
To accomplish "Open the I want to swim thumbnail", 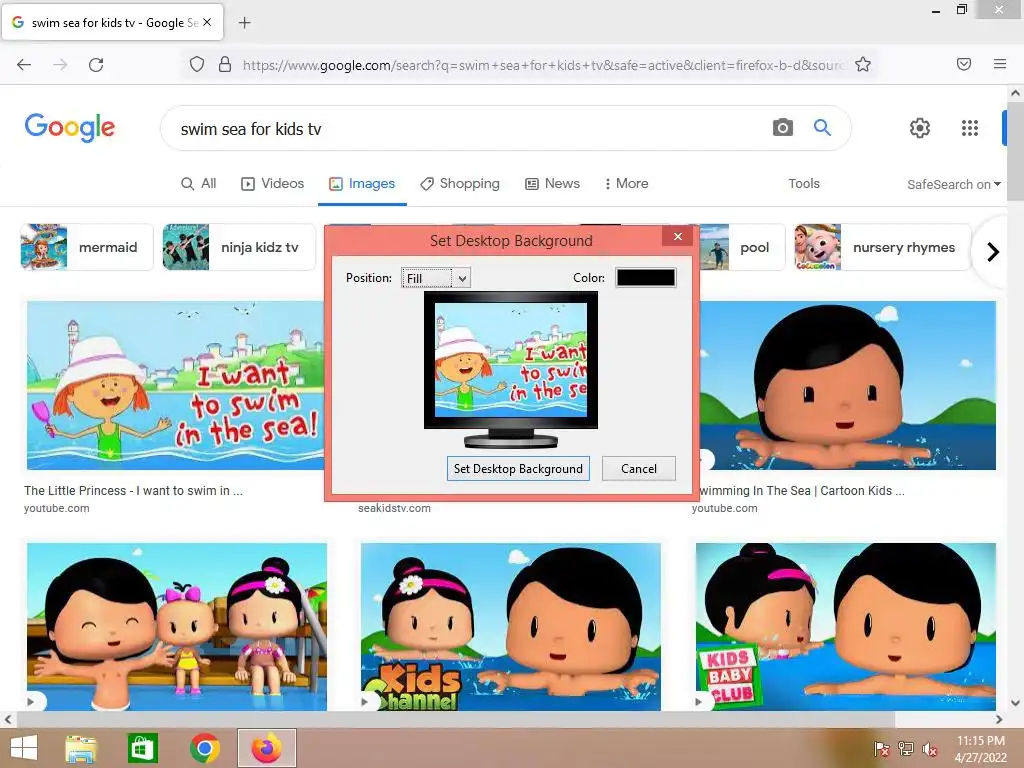I will coord(176,385).
